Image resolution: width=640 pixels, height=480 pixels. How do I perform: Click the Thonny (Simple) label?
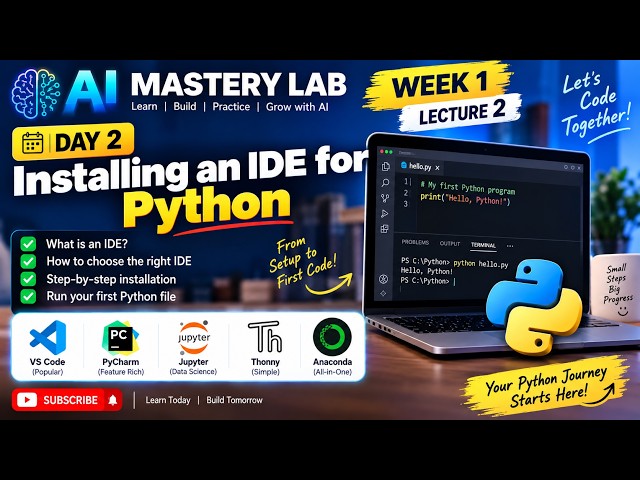pyautogui.click(x=265, y=366)
